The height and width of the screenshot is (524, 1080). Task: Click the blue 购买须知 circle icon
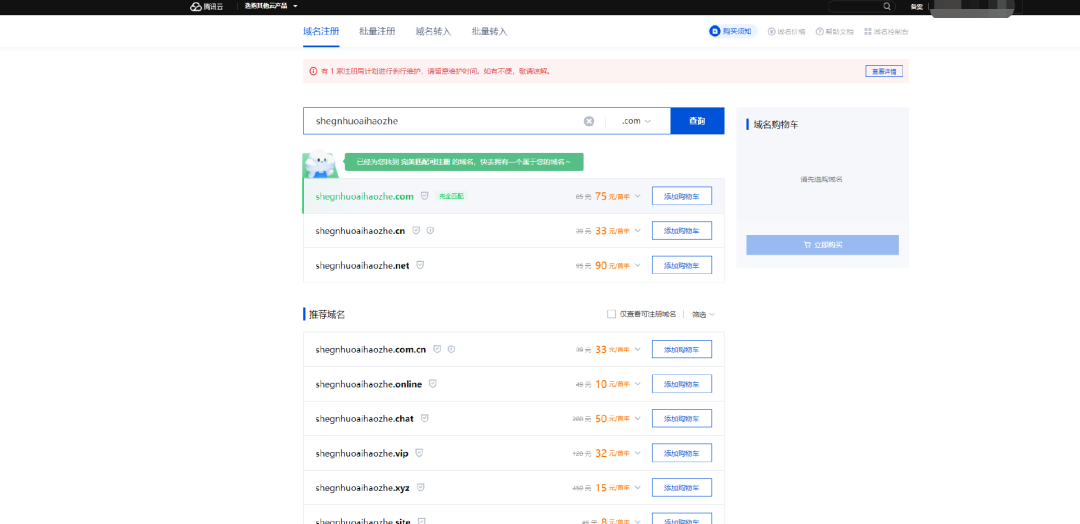(715, 32)
